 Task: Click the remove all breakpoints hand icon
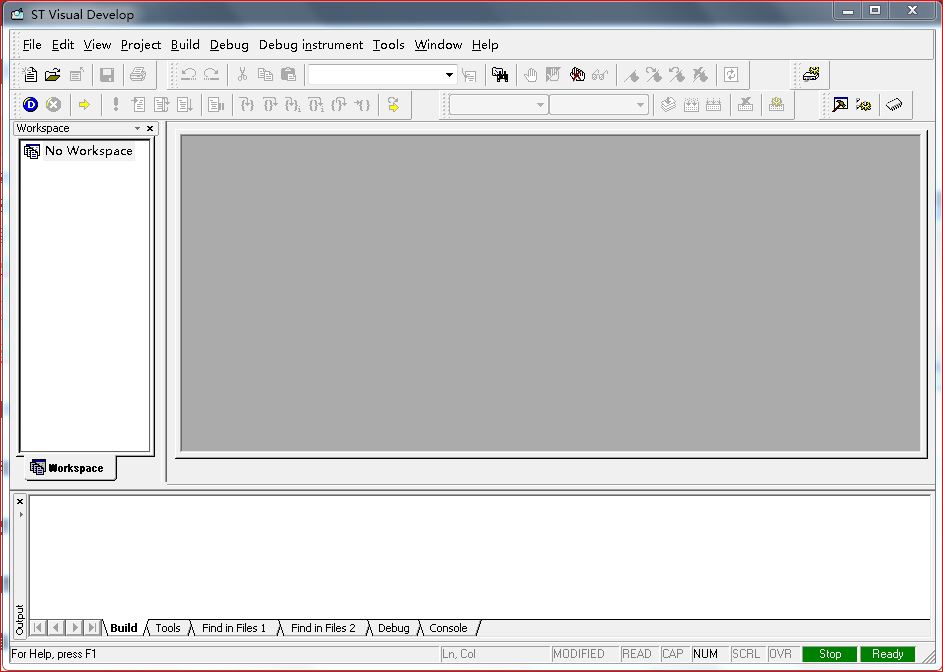(577, 75)
